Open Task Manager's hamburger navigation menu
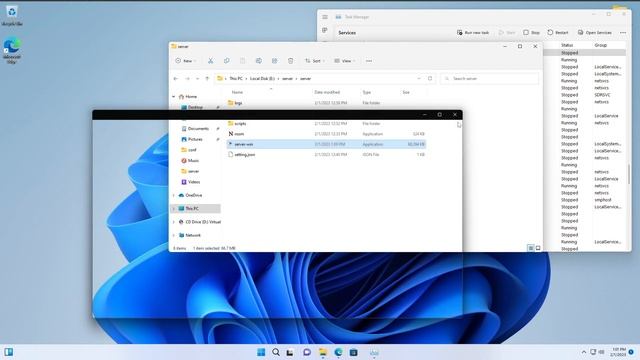Viewport: 640px width, 360px height. pyautogui.click(x=325, y=17)
